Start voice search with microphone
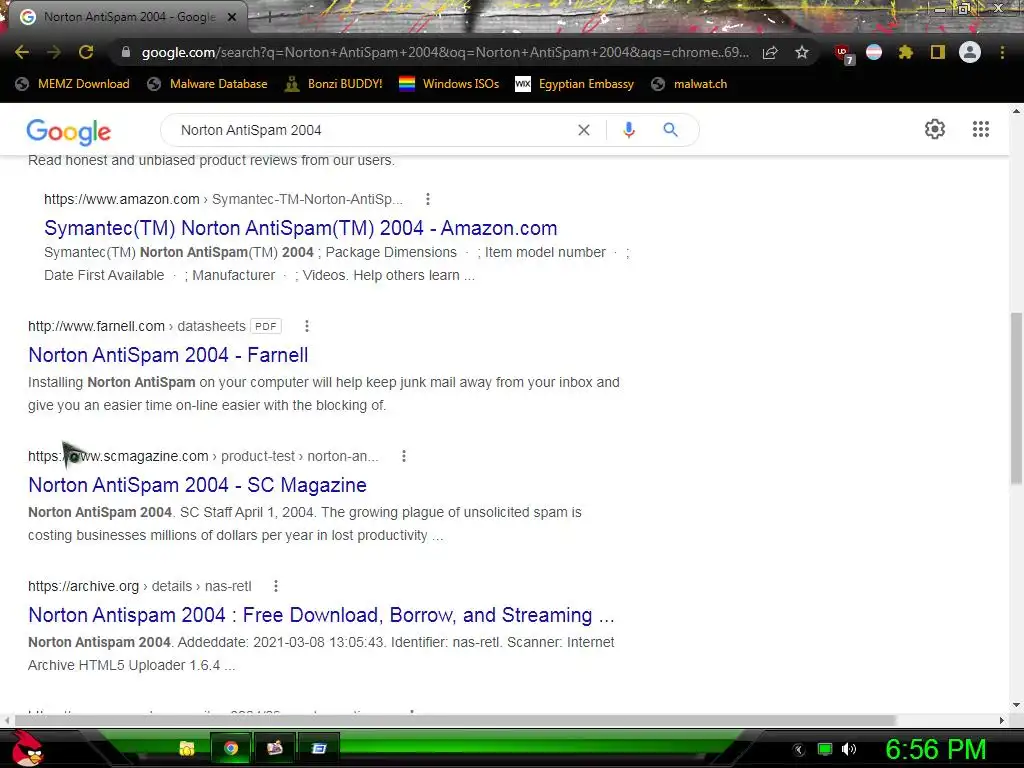 pyautogui.click(x=629, y=130)
